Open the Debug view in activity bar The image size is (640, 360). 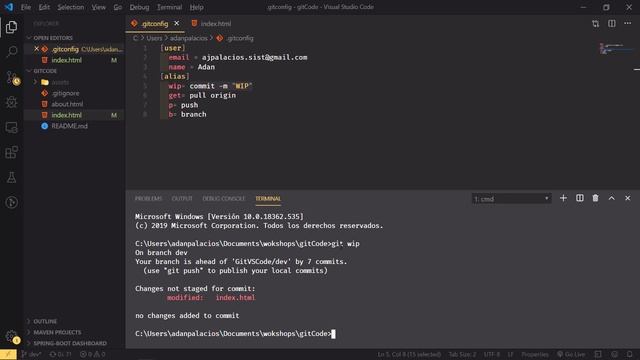click(11, 102)
